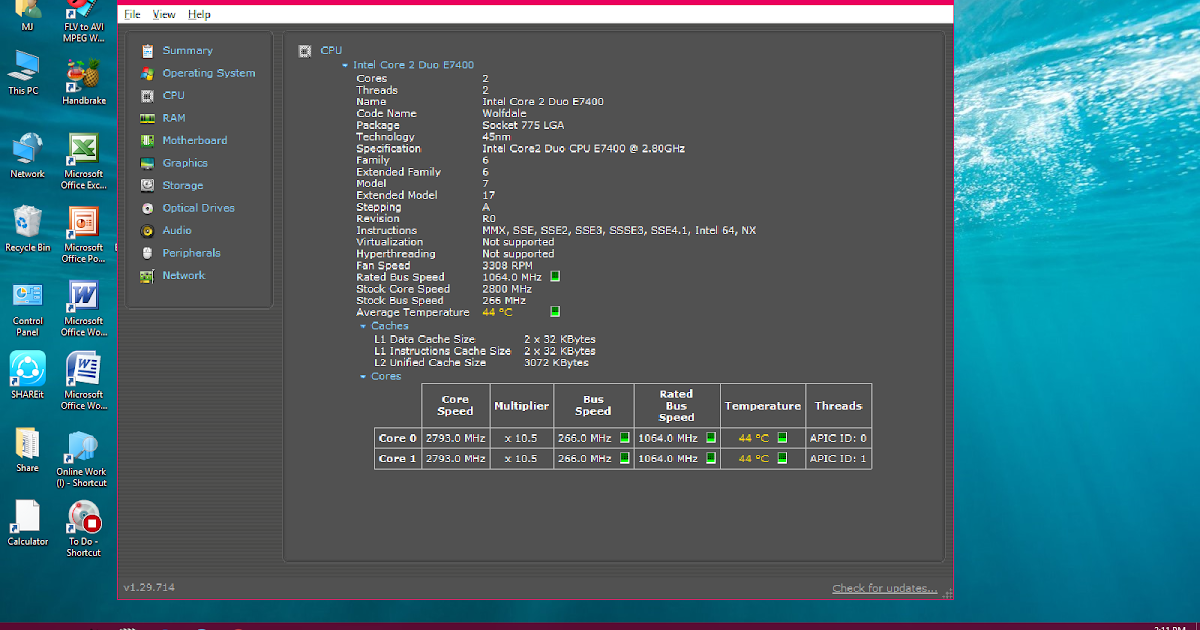Click the Code Name value Wolfdale
Screen dimensions: 1200x630
click(505, 113)
